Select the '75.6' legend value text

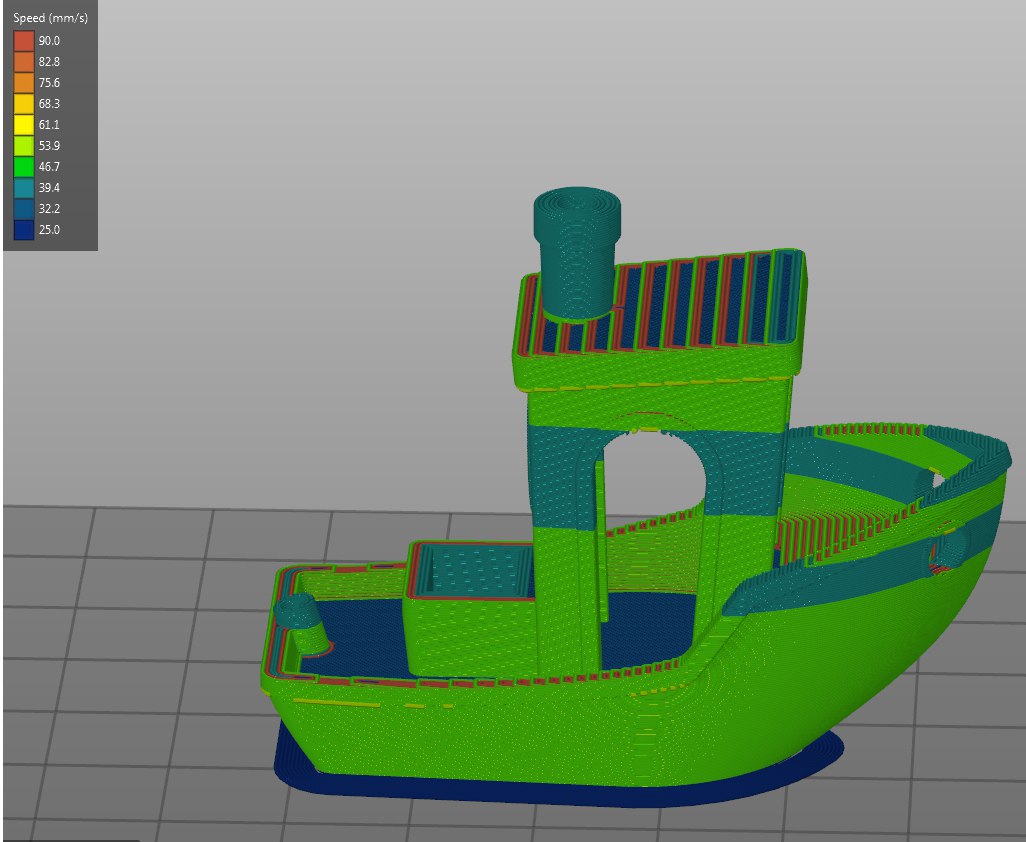[49, 82]
